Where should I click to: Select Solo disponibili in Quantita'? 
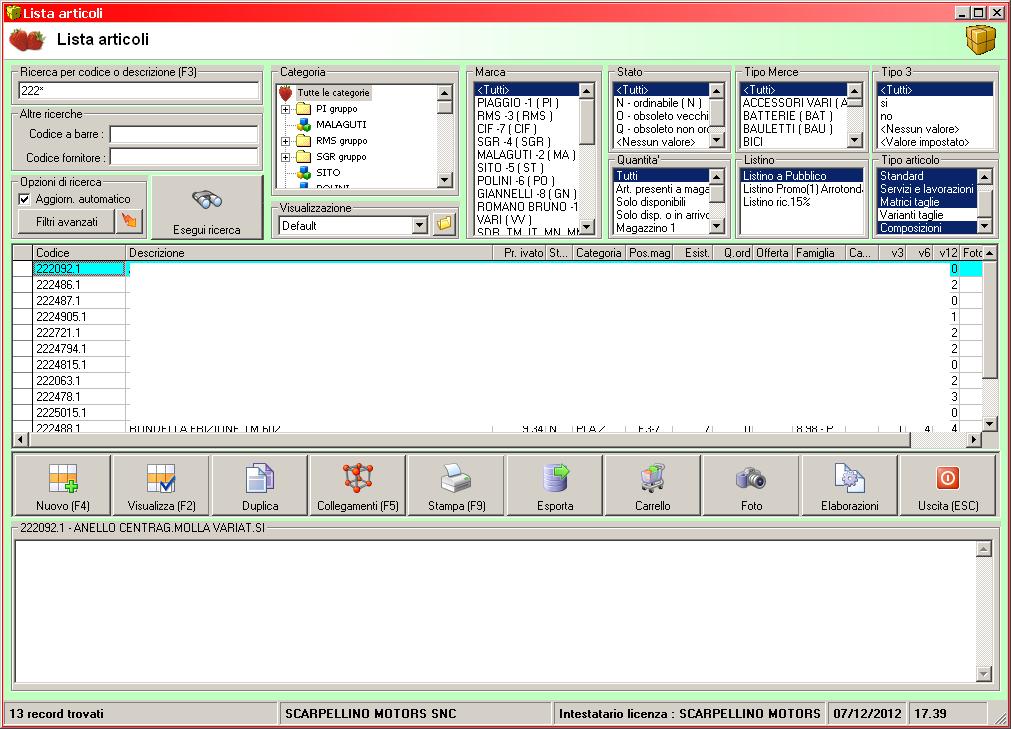tap(662, 202)
